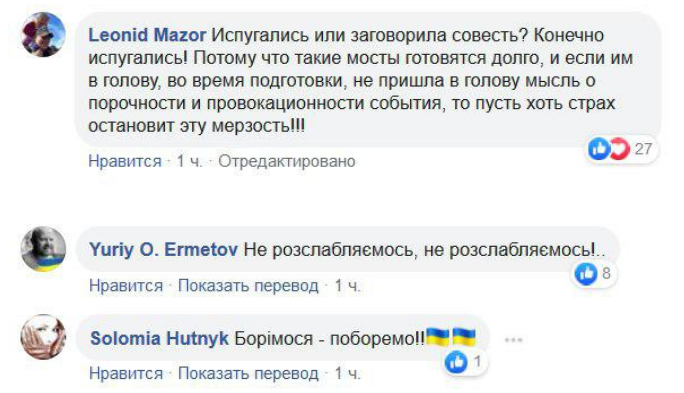Open three-dot options menu on Solomia's comment
This screenshot has height=393, width=684.
click(x=513, y=339)
